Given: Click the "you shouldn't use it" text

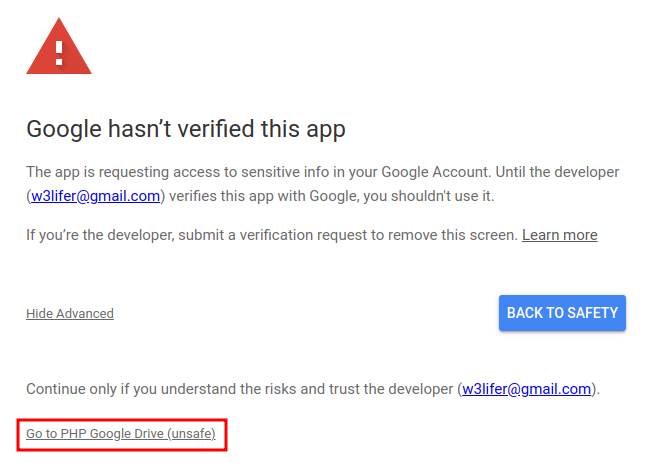Looking at the screenshot, I should point(430,196).
